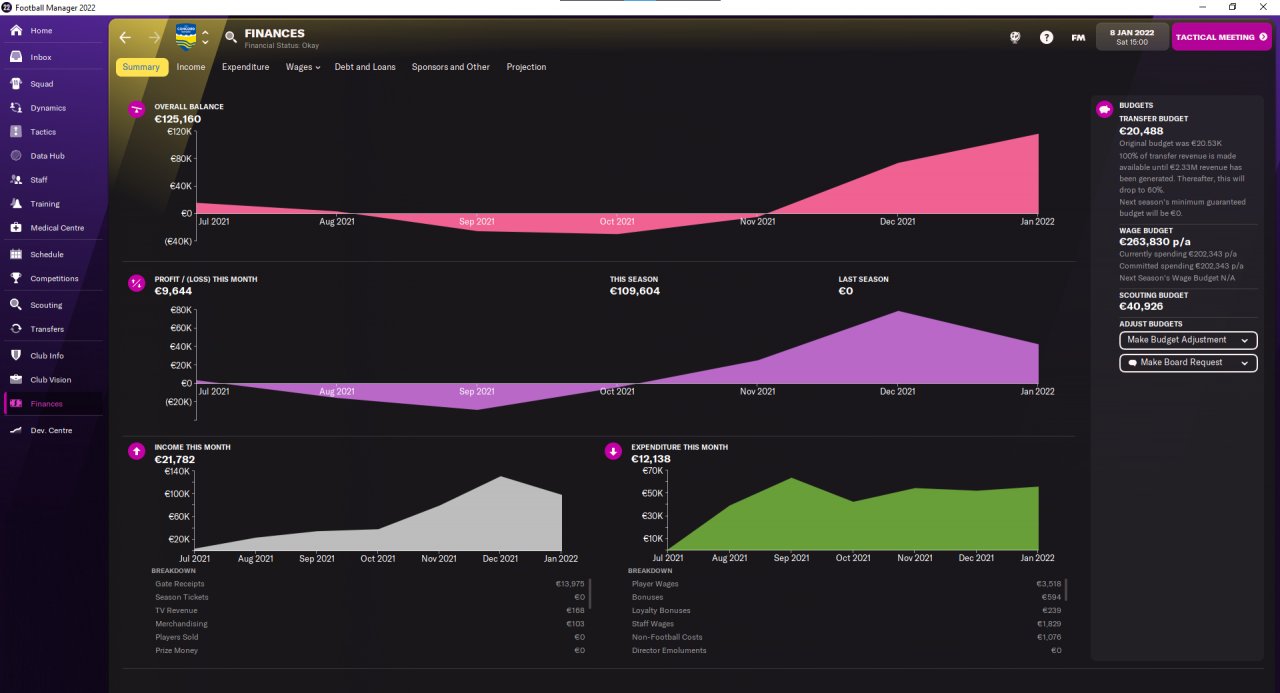1280x693 pixels.
Task: Click the club switcher up-down arrows
Action: coord(205,37)
